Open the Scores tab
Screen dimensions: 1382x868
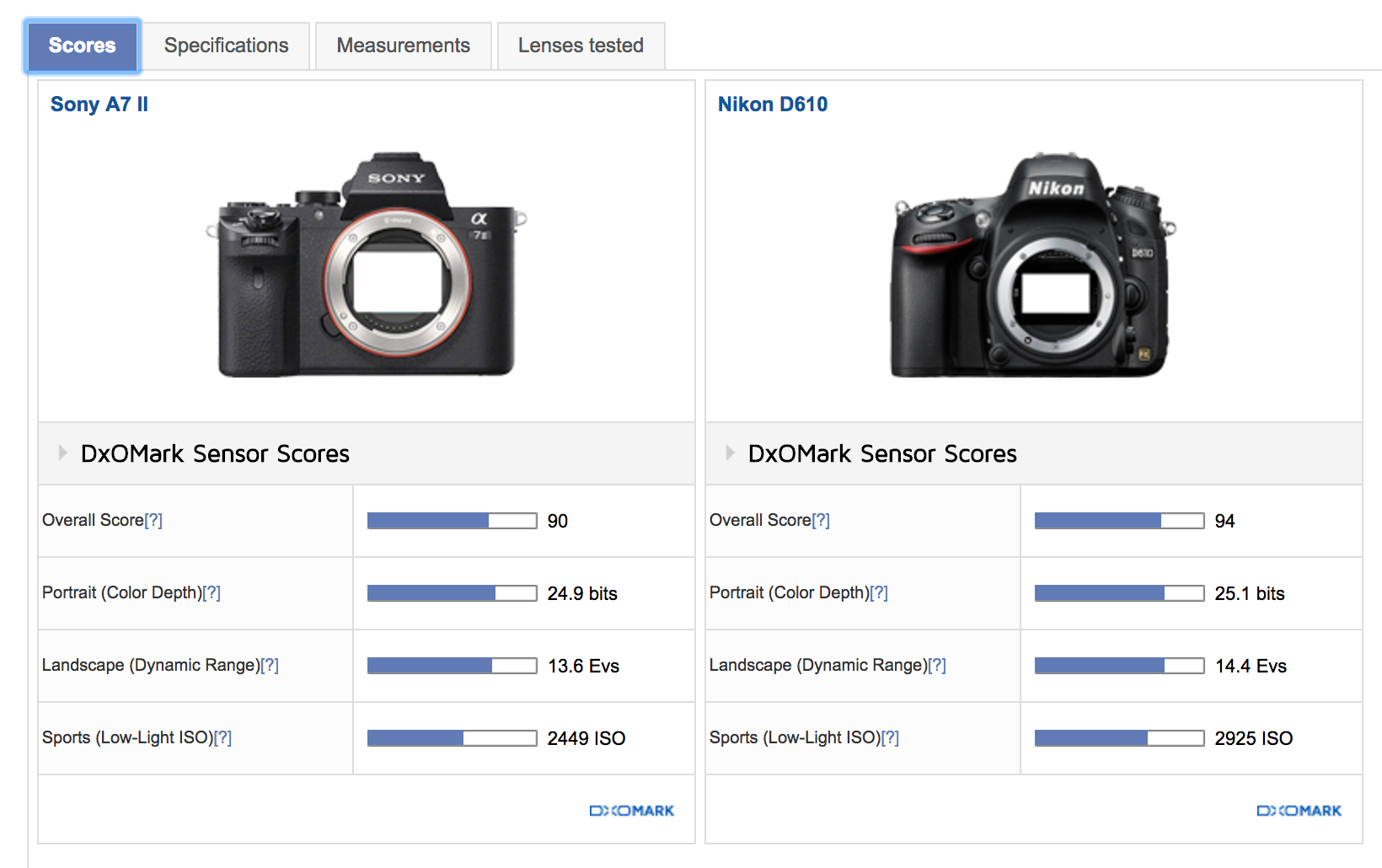[82, 46]
